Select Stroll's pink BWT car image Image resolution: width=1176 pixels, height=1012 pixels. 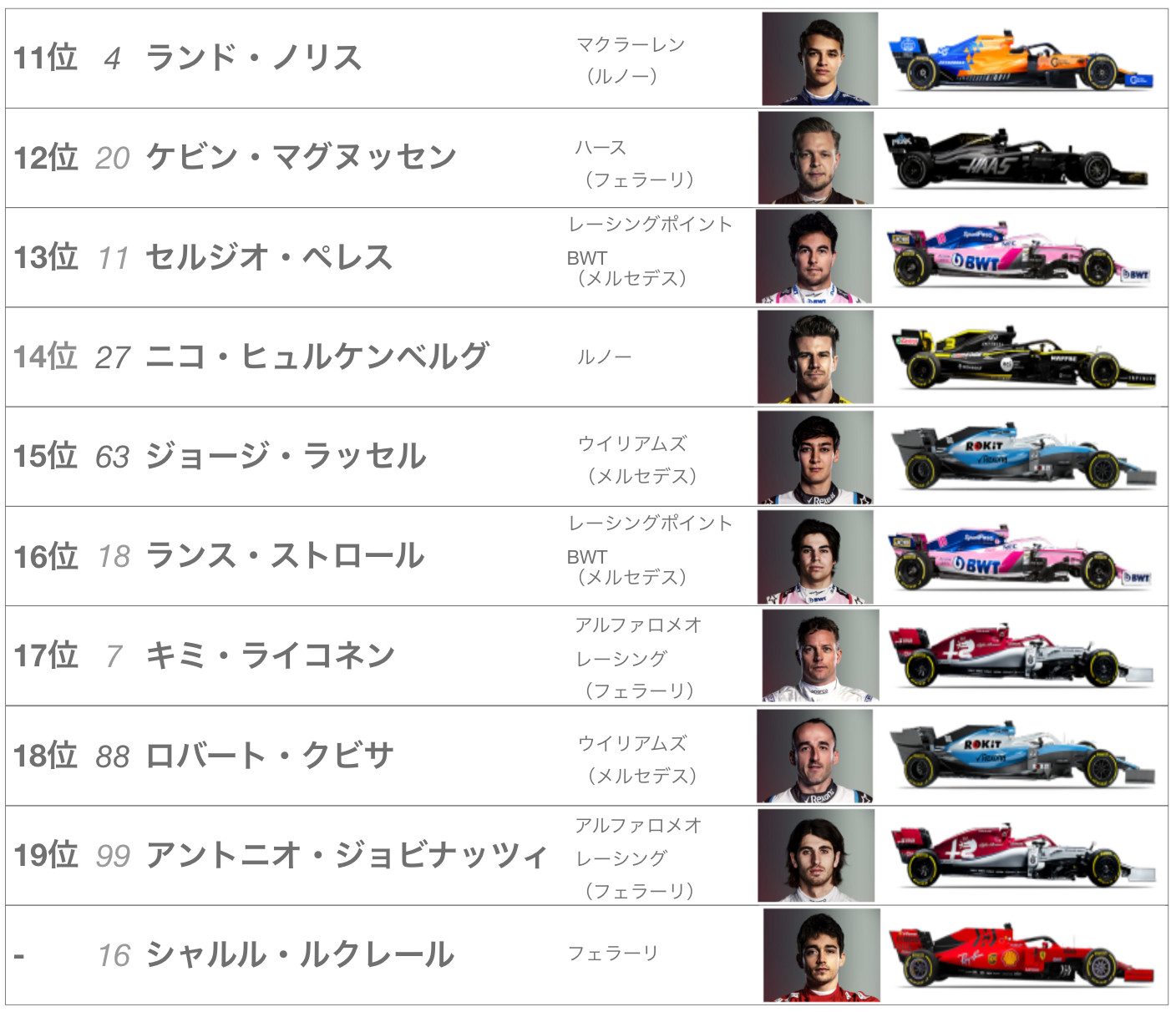1020,558
